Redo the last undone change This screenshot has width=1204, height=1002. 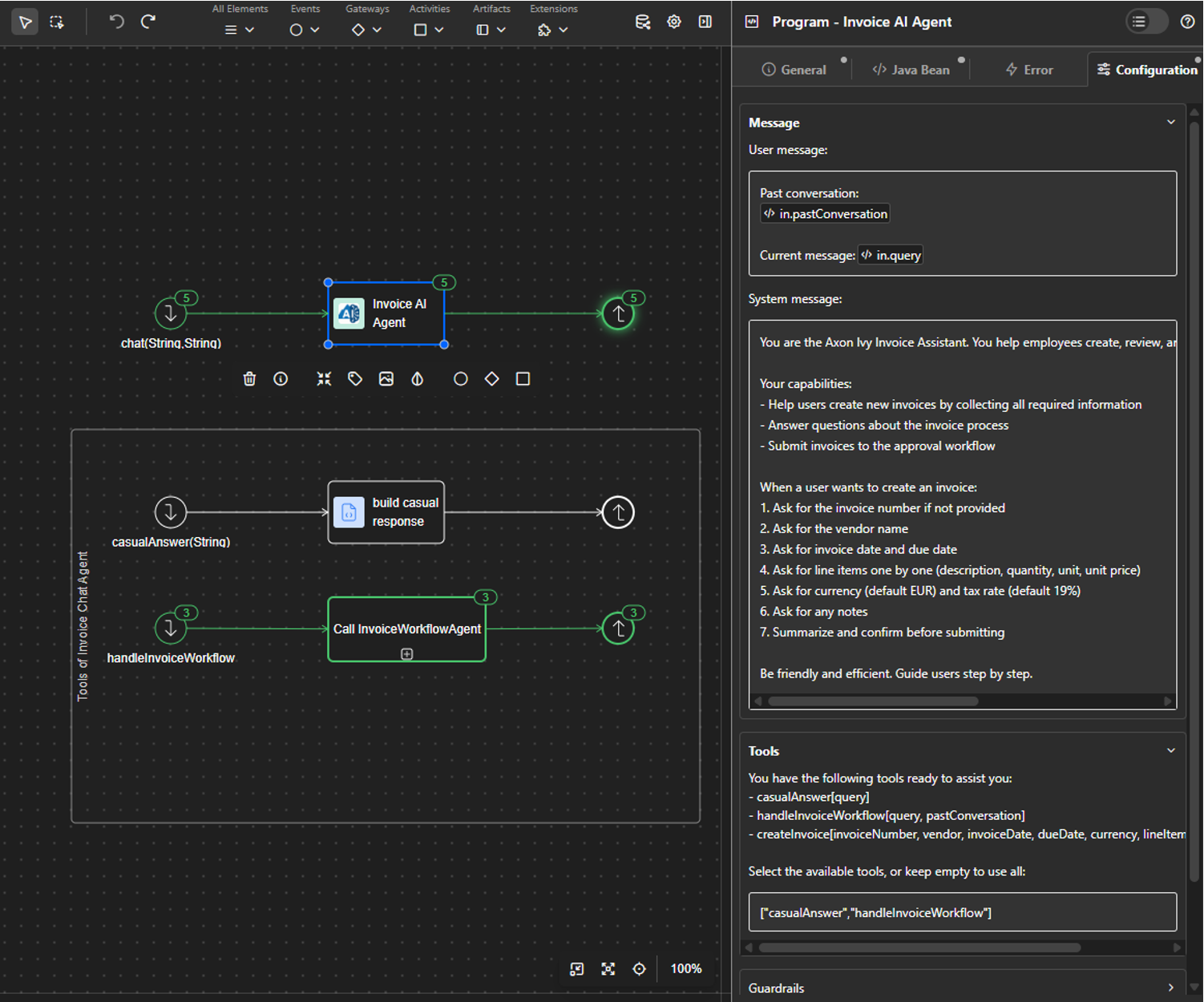click(148, 22)
